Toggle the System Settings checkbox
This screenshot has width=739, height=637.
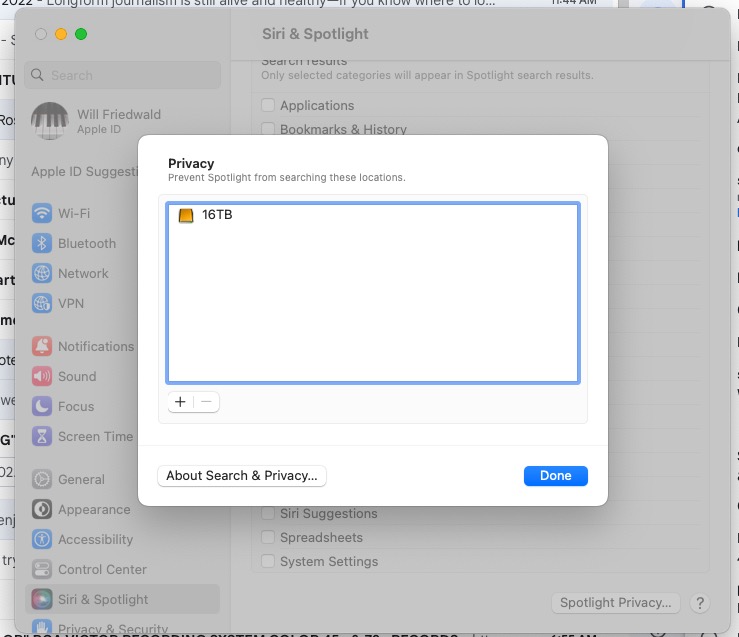(268, 561)
